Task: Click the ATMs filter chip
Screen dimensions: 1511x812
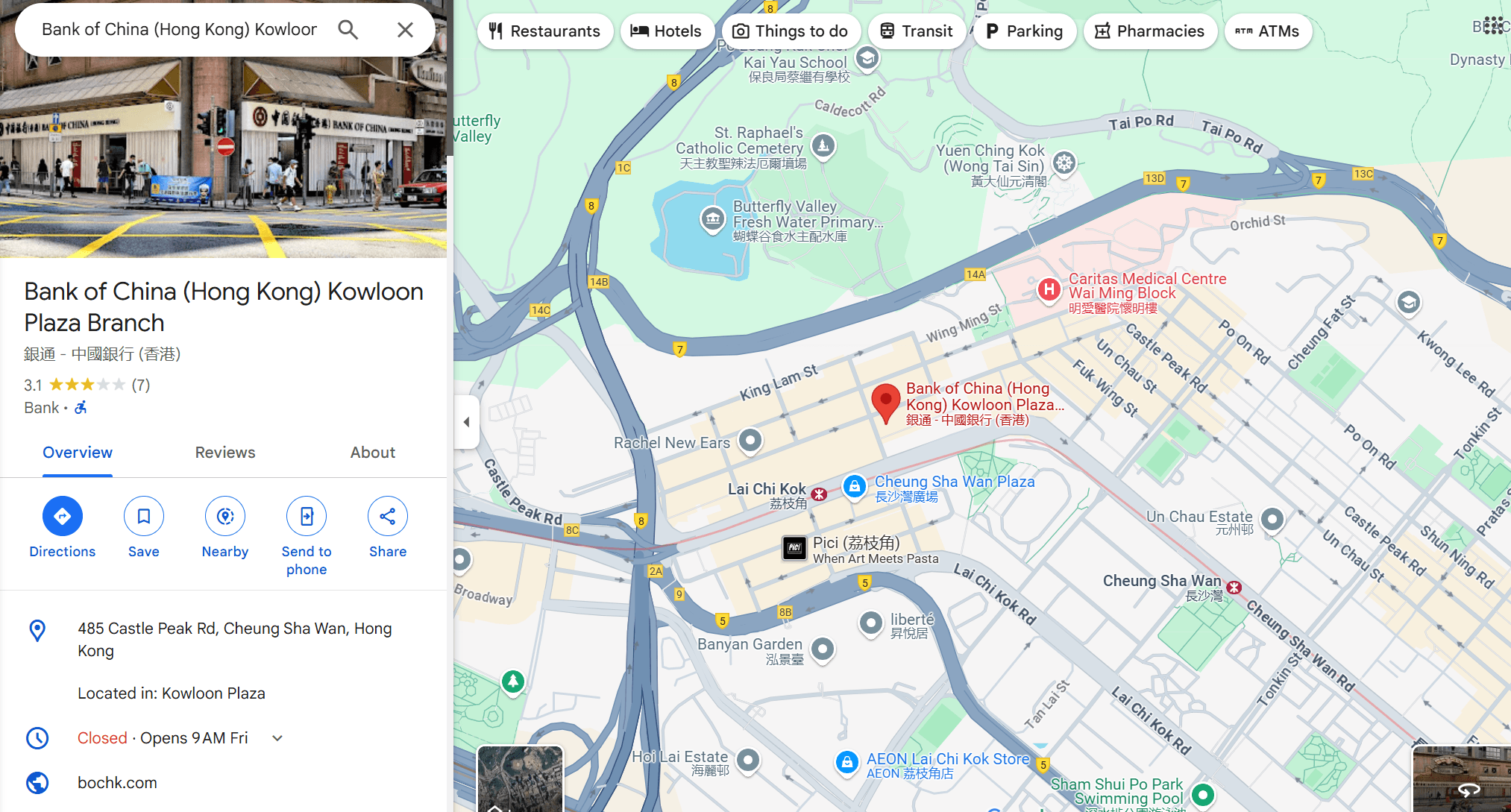Action: [1267, 31]
